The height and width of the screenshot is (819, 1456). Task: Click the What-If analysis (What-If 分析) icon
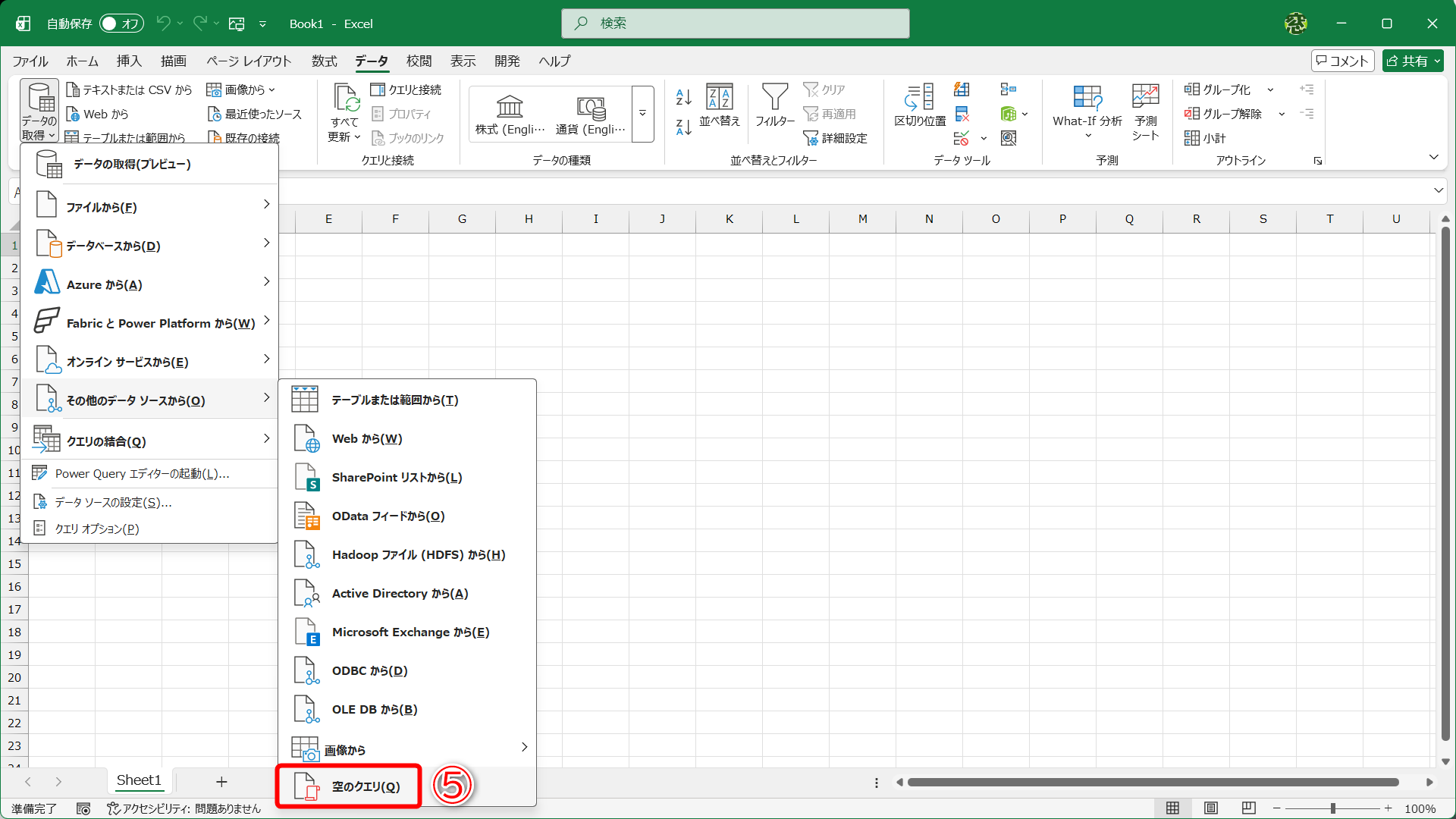coord(1087,112)
